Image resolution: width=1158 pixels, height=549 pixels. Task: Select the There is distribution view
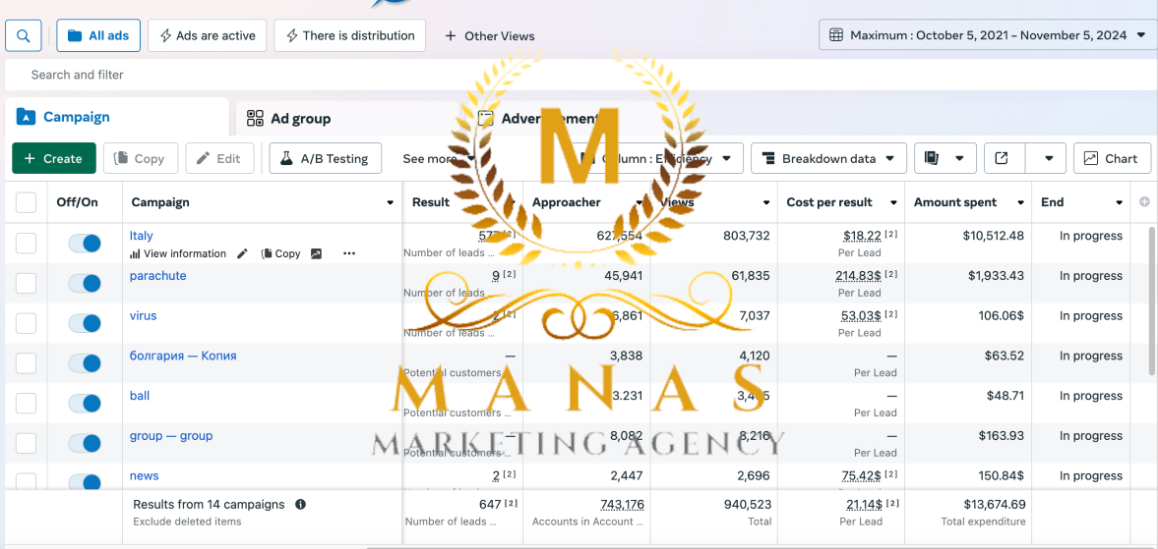(350, 35)
